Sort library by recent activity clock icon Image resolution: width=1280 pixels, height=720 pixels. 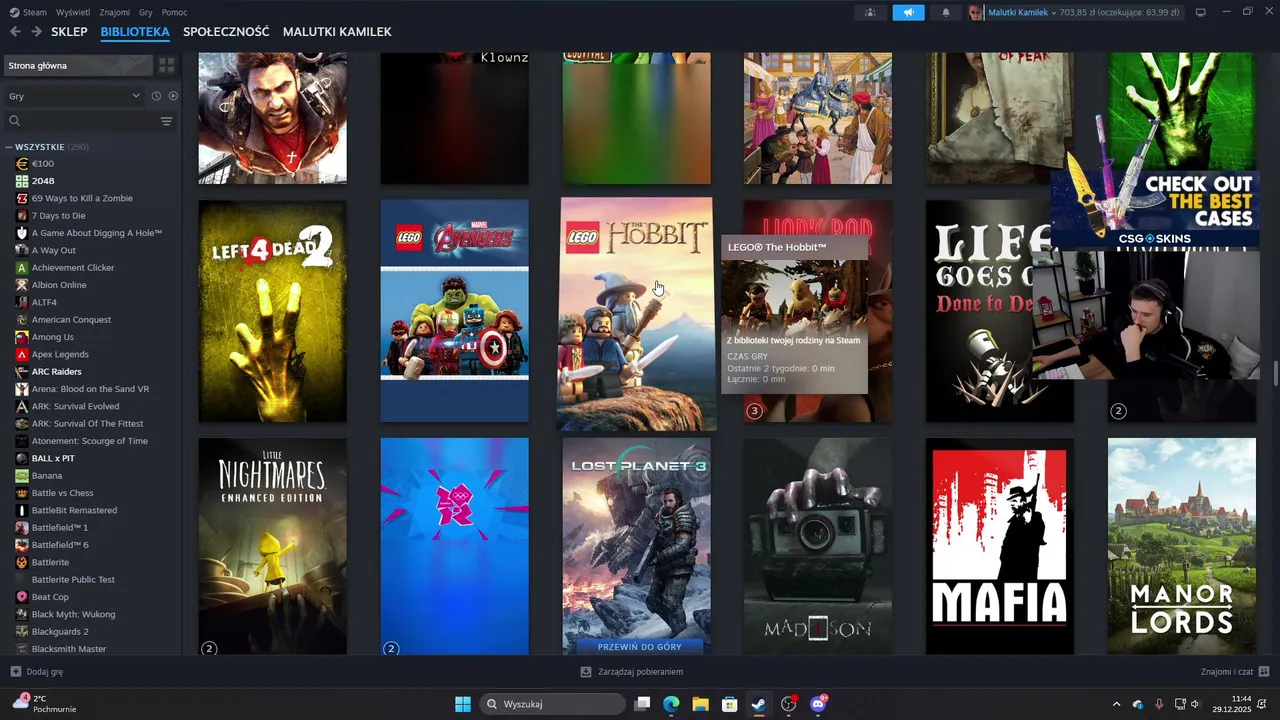156,96
